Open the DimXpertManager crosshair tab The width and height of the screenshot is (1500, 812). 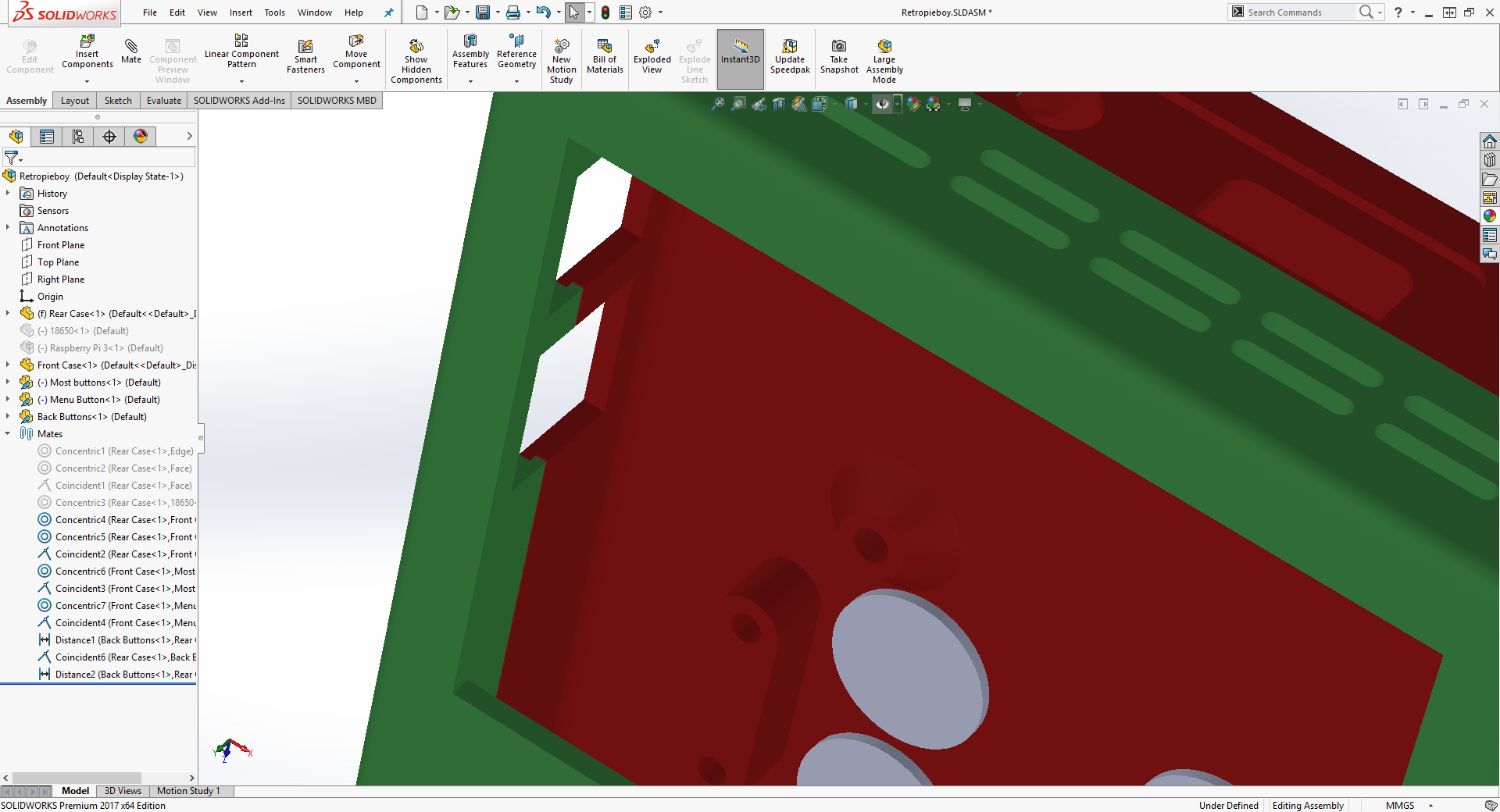[109, 137]
